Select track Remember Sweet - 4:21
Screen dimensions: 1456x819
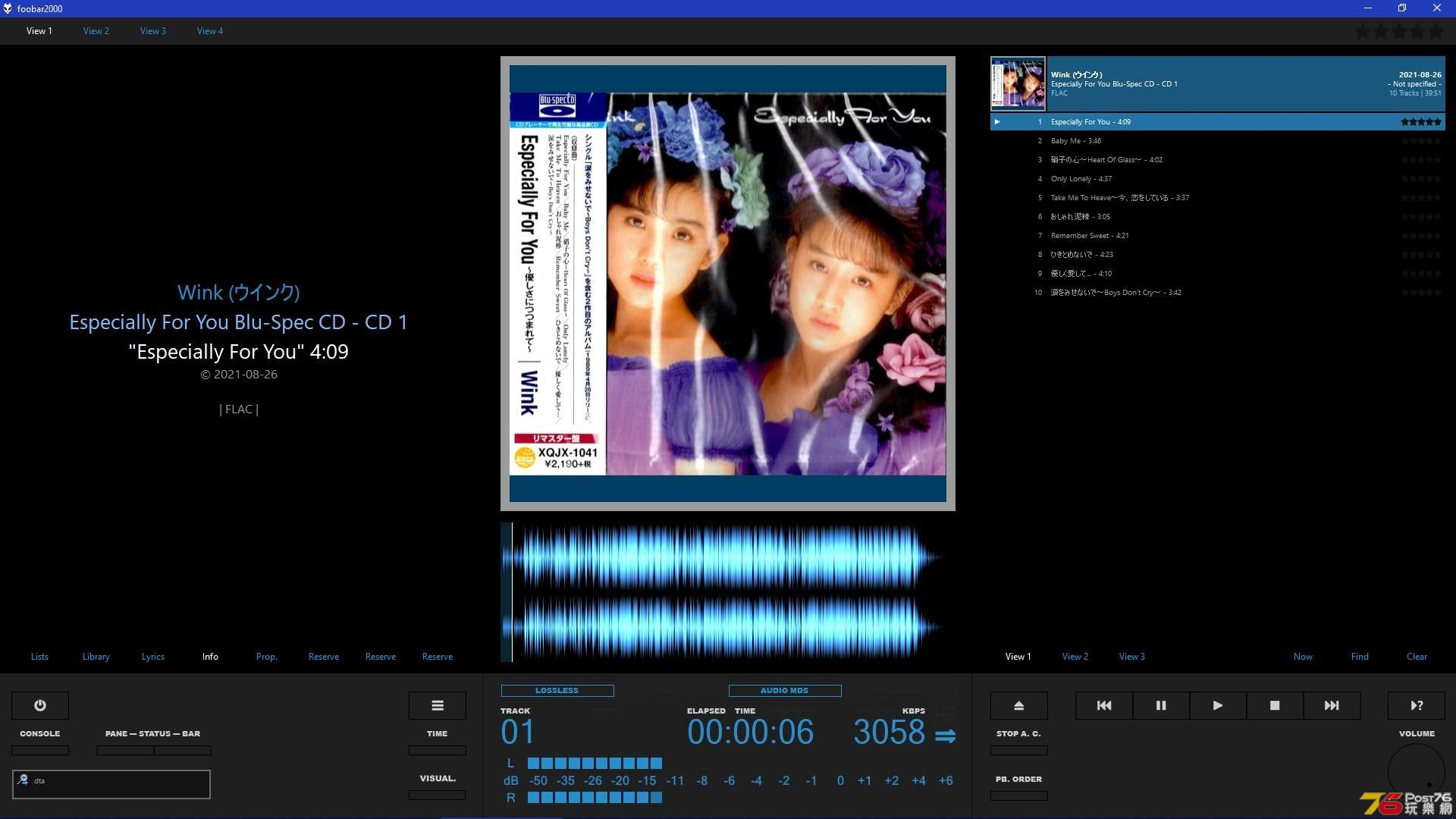point(1218,236)
